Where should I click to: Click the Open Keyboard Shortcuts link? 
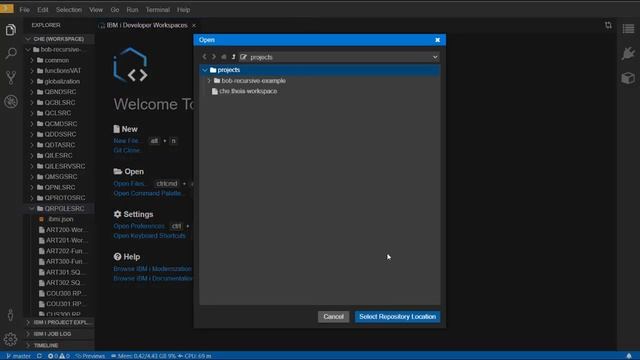(x=149, y=236)
